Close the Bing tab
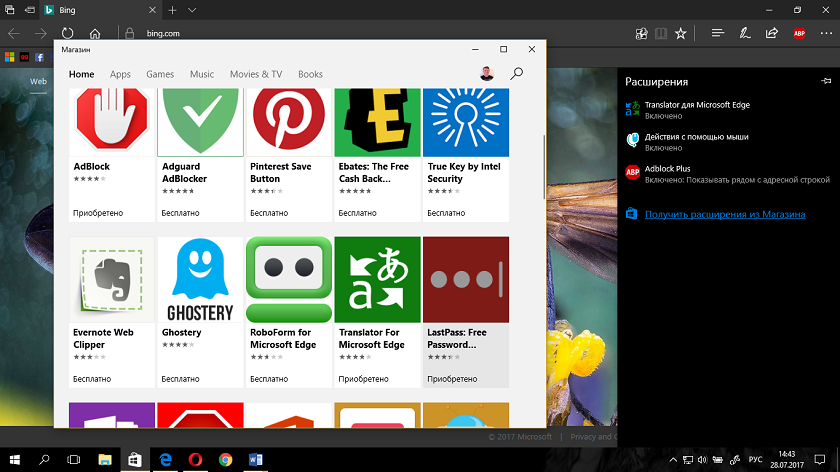 [152, 10]
